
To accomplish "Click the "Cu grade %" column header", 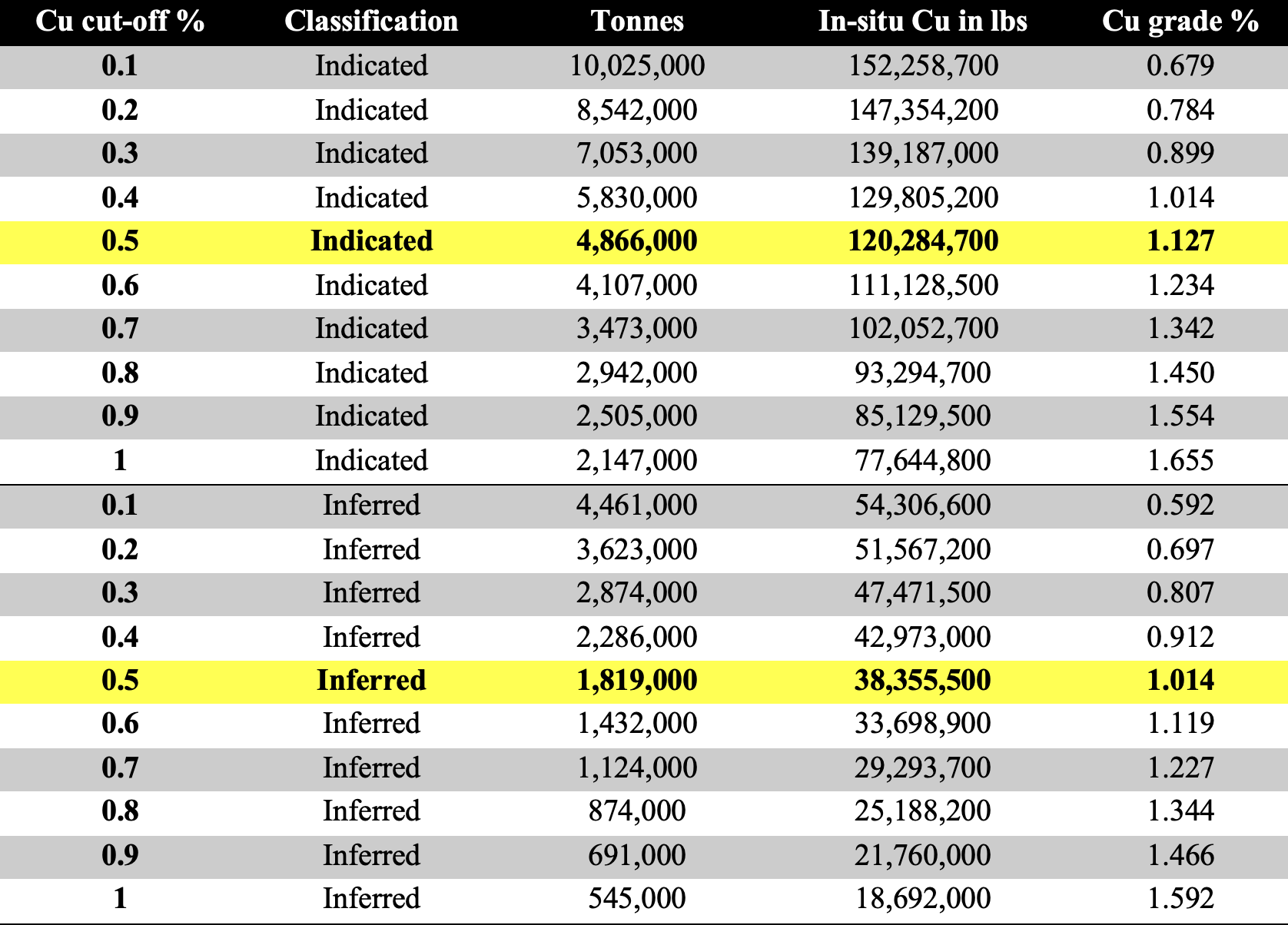I will [x=1180, y=22].
